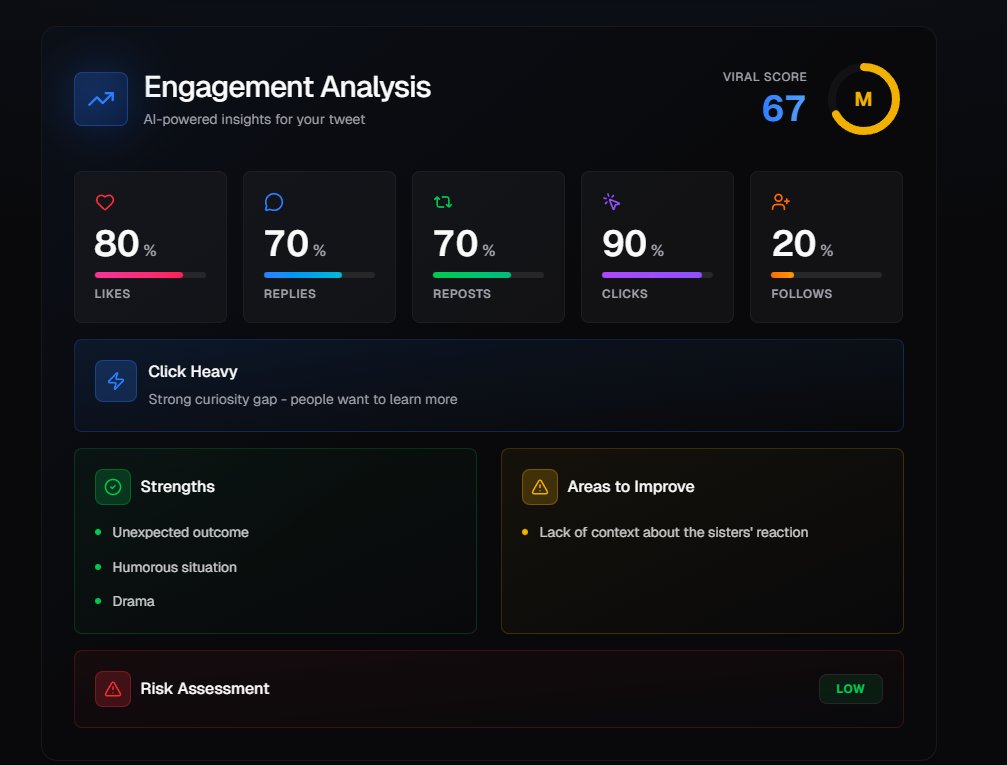The height and width of the screenshot is (765, 1007).
Task: Click the cursor sparkle icon above Clicks
Action: (611, 201)
